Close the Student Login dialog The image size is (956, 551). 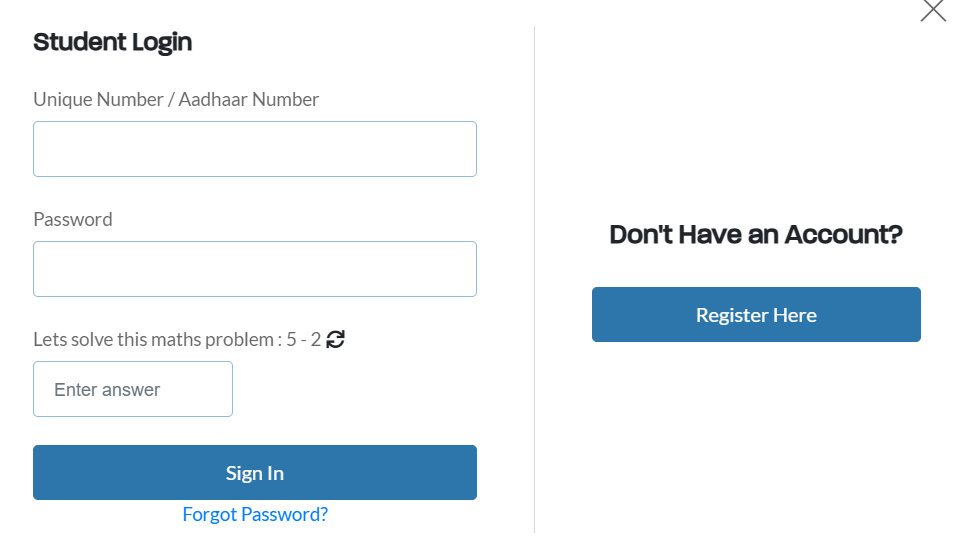click(933, 10)
